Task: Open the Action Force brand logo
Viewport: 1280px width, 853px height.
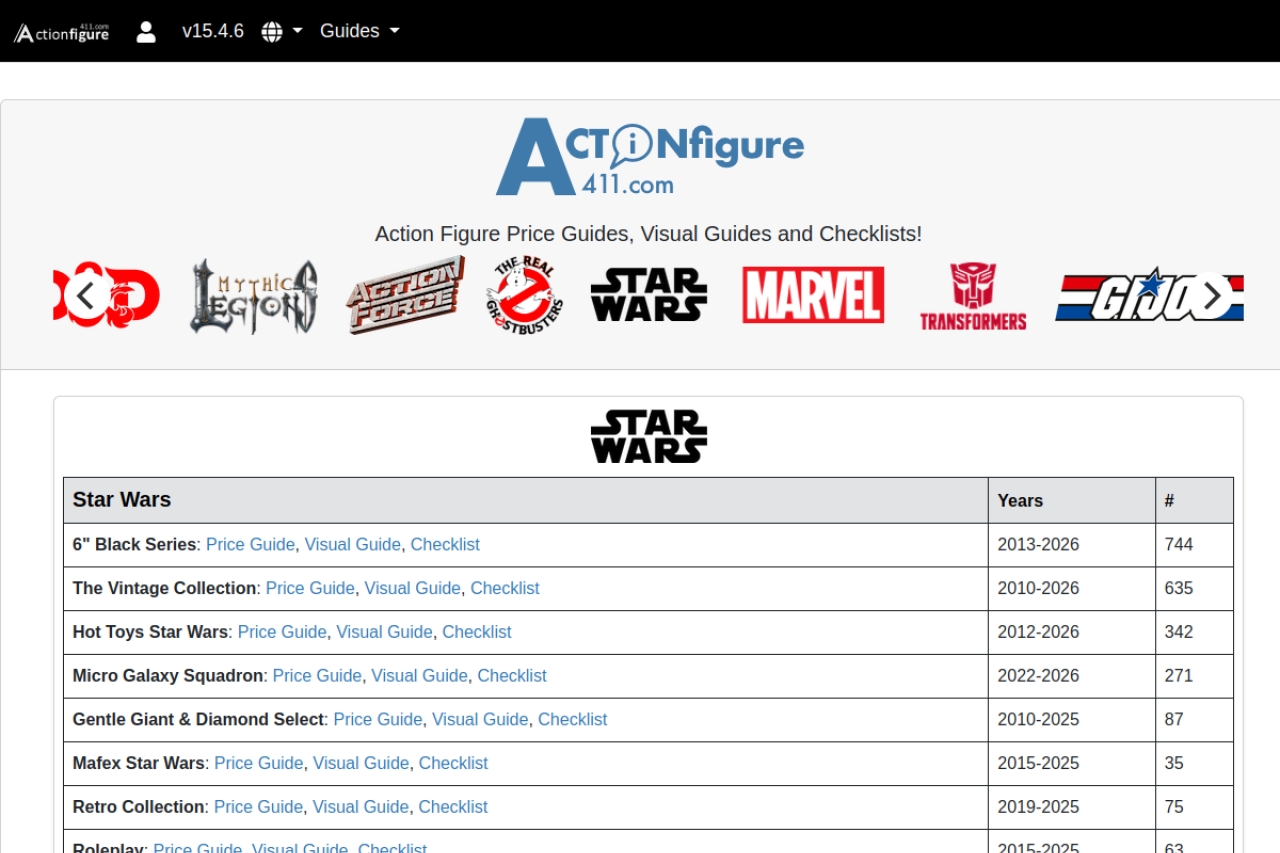Action: coord(405,295)
